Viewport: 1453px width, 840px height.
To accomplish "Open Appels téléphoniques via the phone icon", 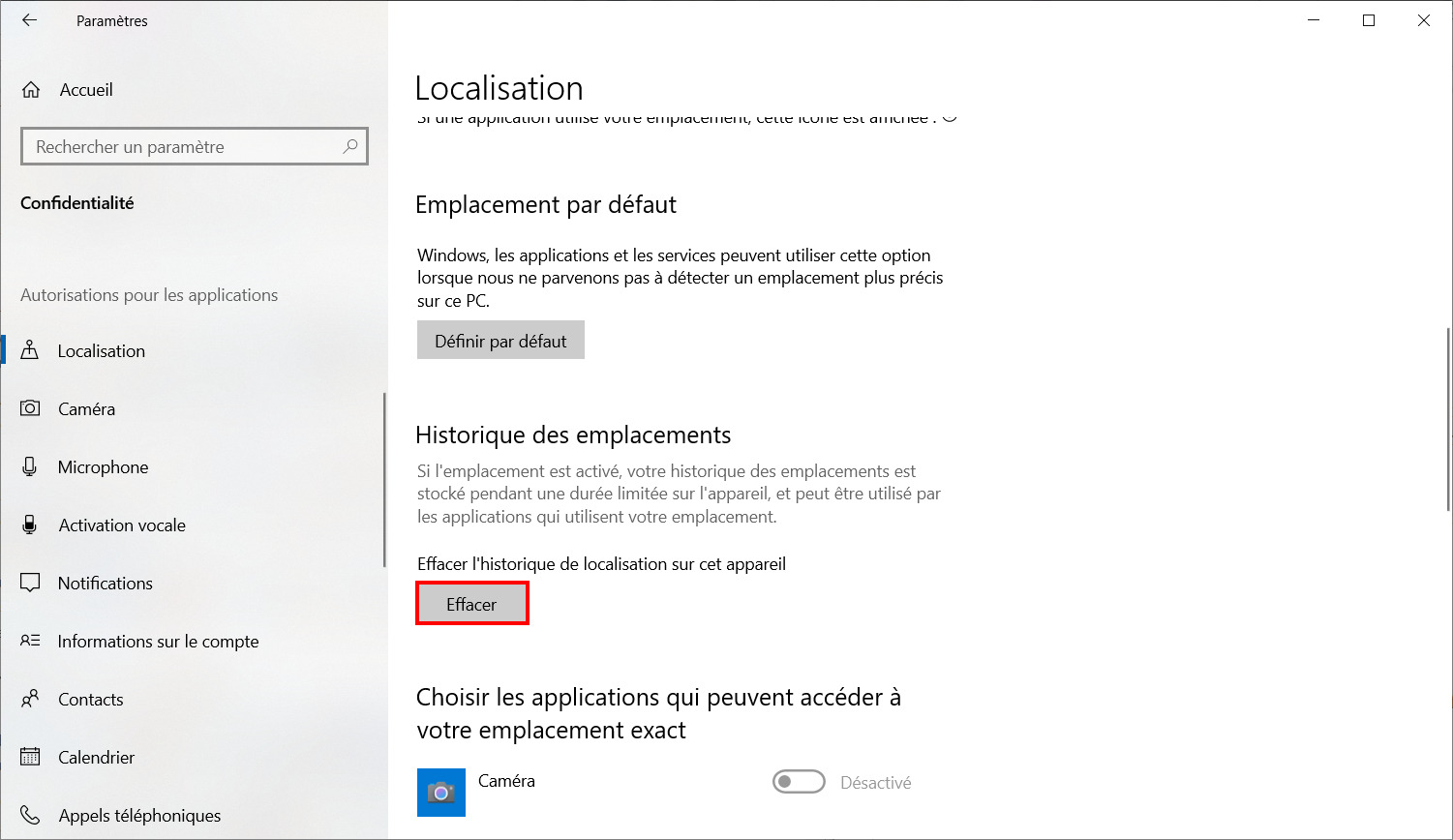I will tap(30, 815).
